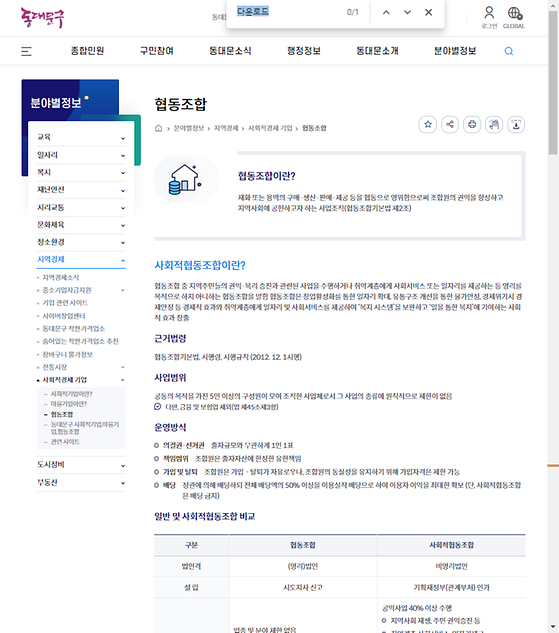Open 동대문구 착한가격업소 sidebar link
Screen dimensions: 559x633
tap(73, 329)
